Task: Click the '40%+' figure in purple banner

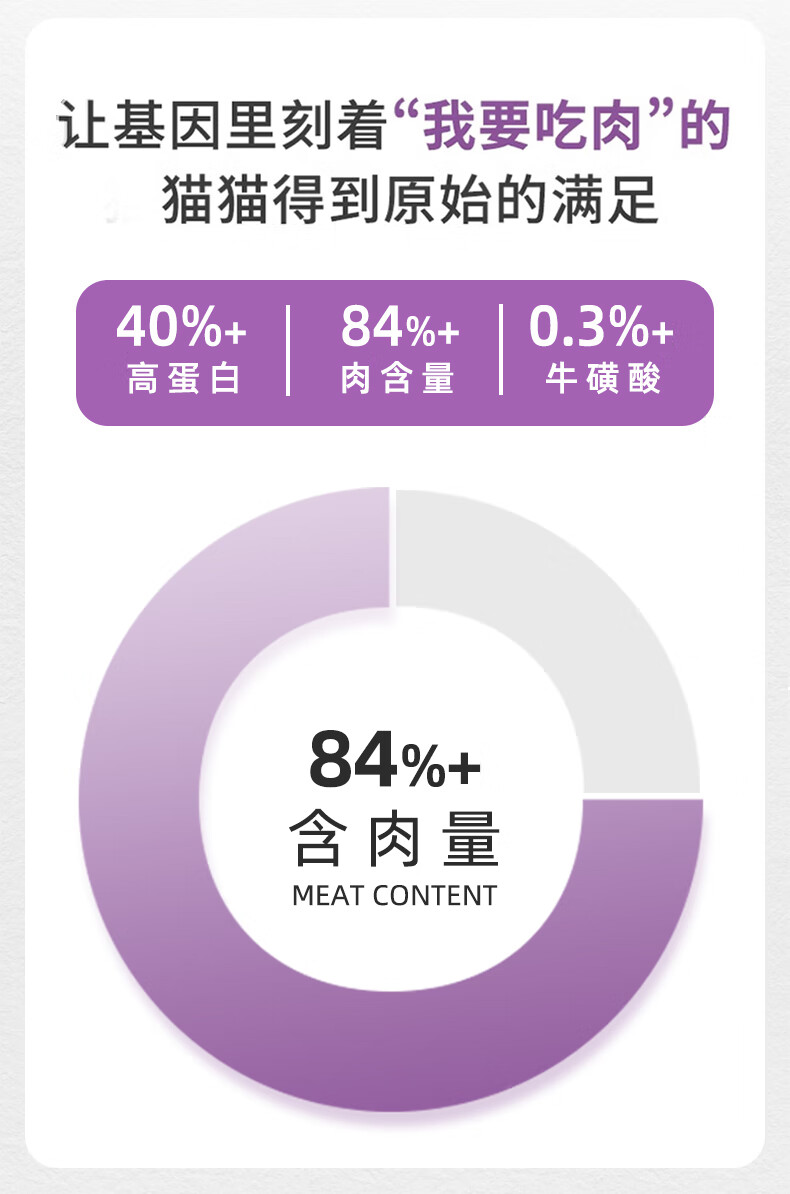Action: [x=181, y=327]
